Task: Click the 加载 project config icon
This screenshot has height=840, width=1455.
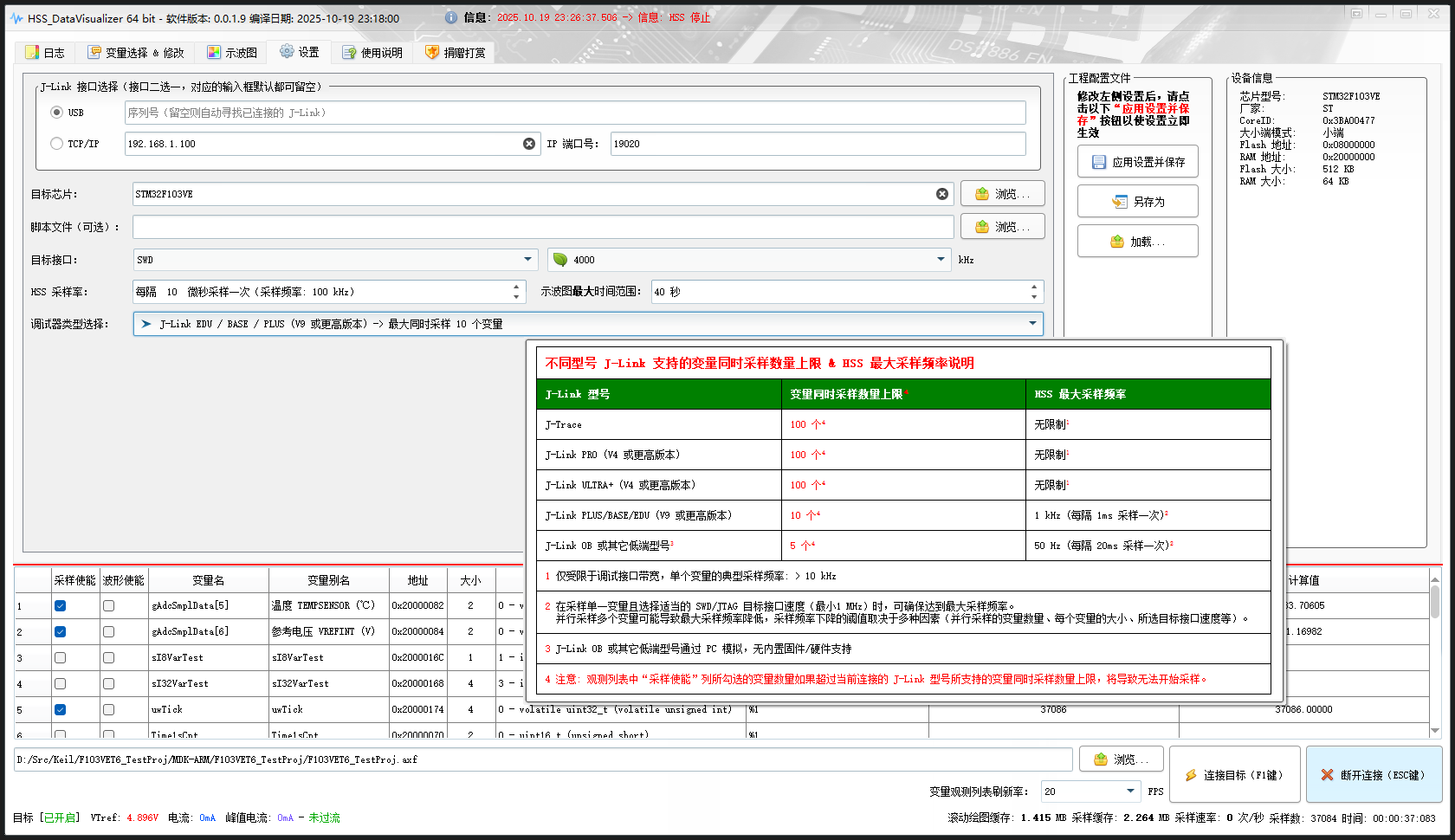Action: pyautogui.click(x=1116, y=241)
